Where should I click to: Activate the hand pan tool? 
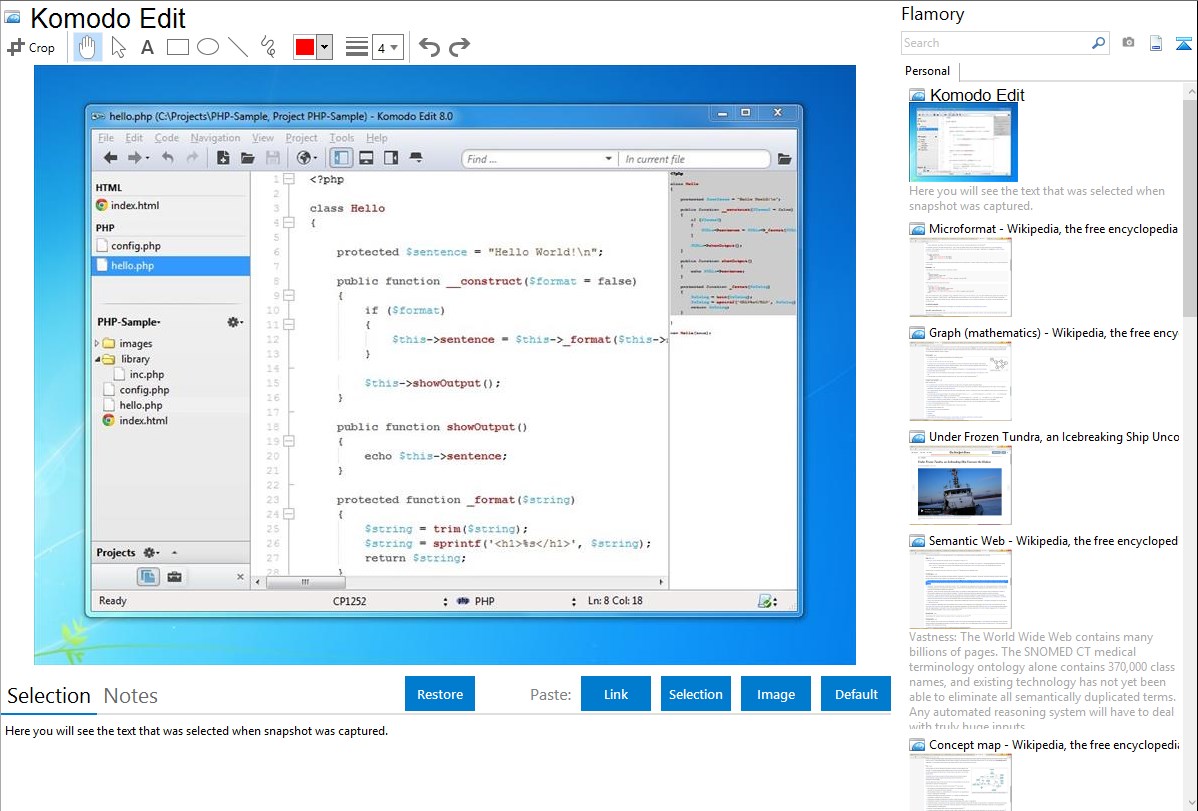pyautogui.click(x=88, y=47)
